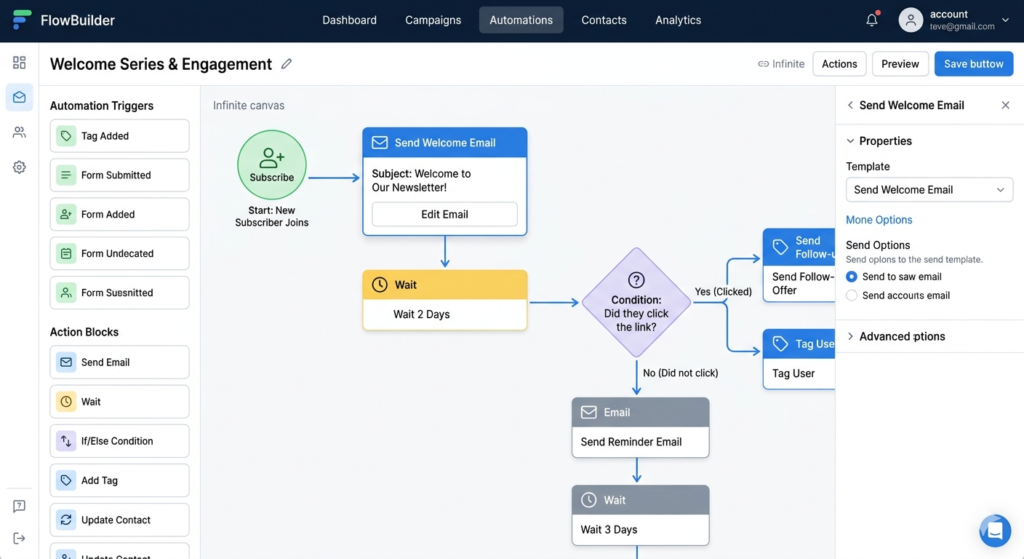Select the Wait 2 Days node

point(444,300)
